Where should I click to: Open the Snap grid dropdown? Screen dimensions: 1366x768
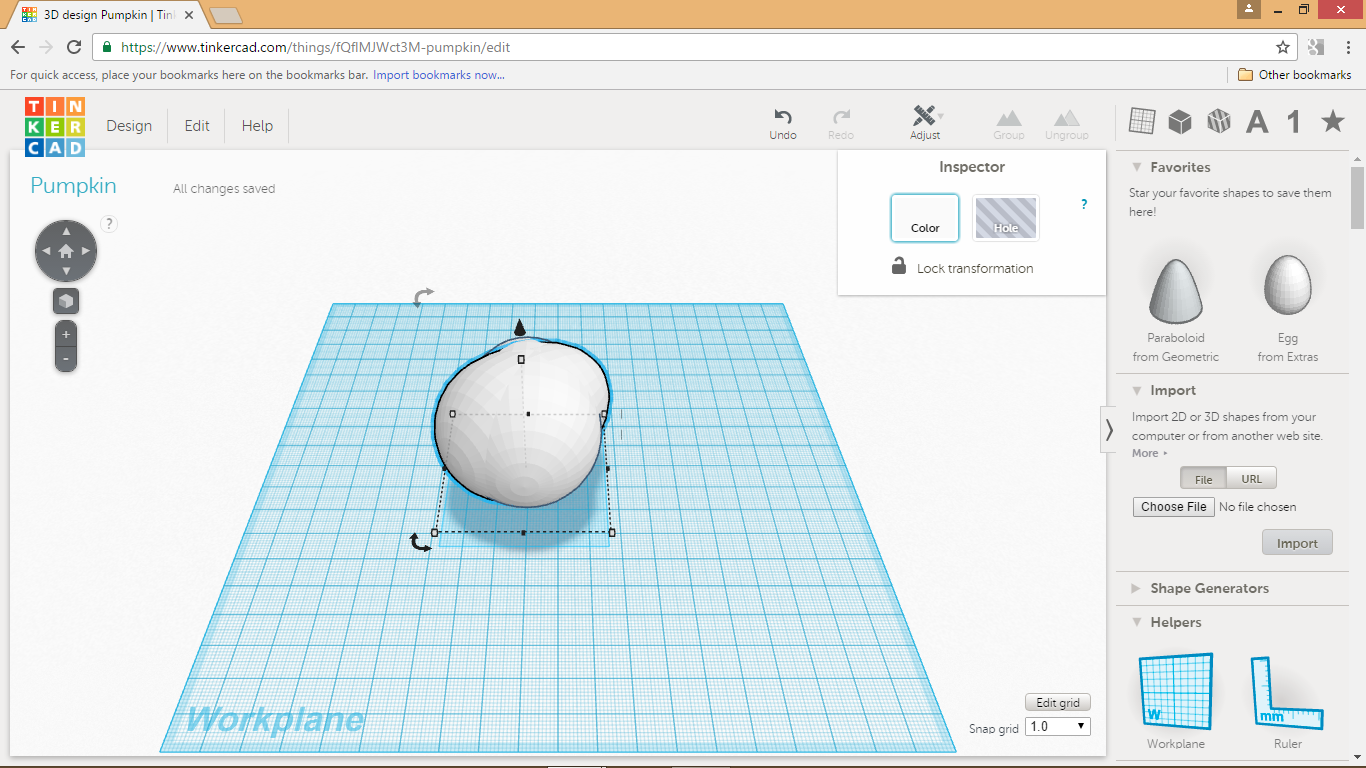coord(1057,726)
